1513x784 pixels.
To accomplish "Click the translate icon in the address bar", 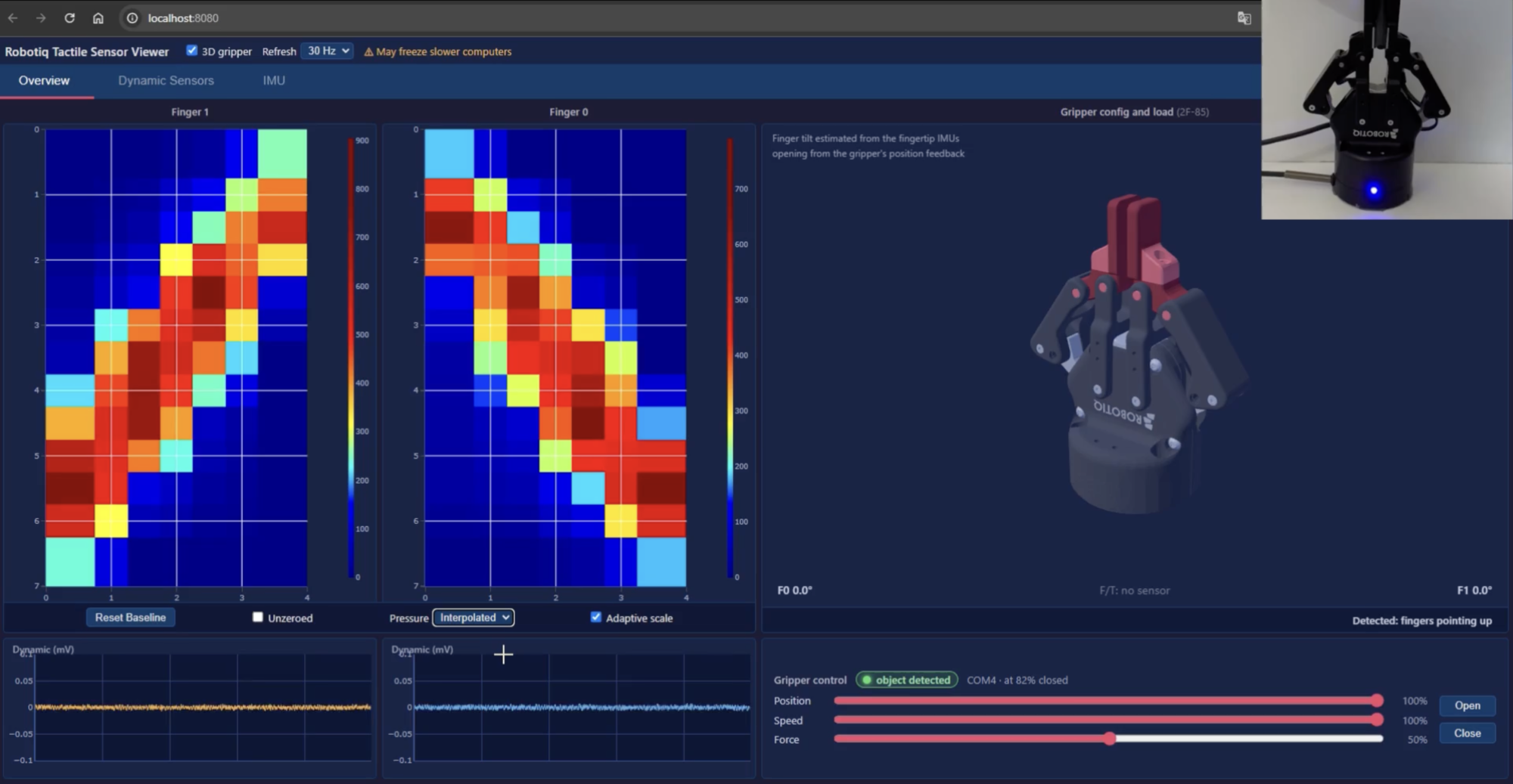I will (x=1244, y=18).
